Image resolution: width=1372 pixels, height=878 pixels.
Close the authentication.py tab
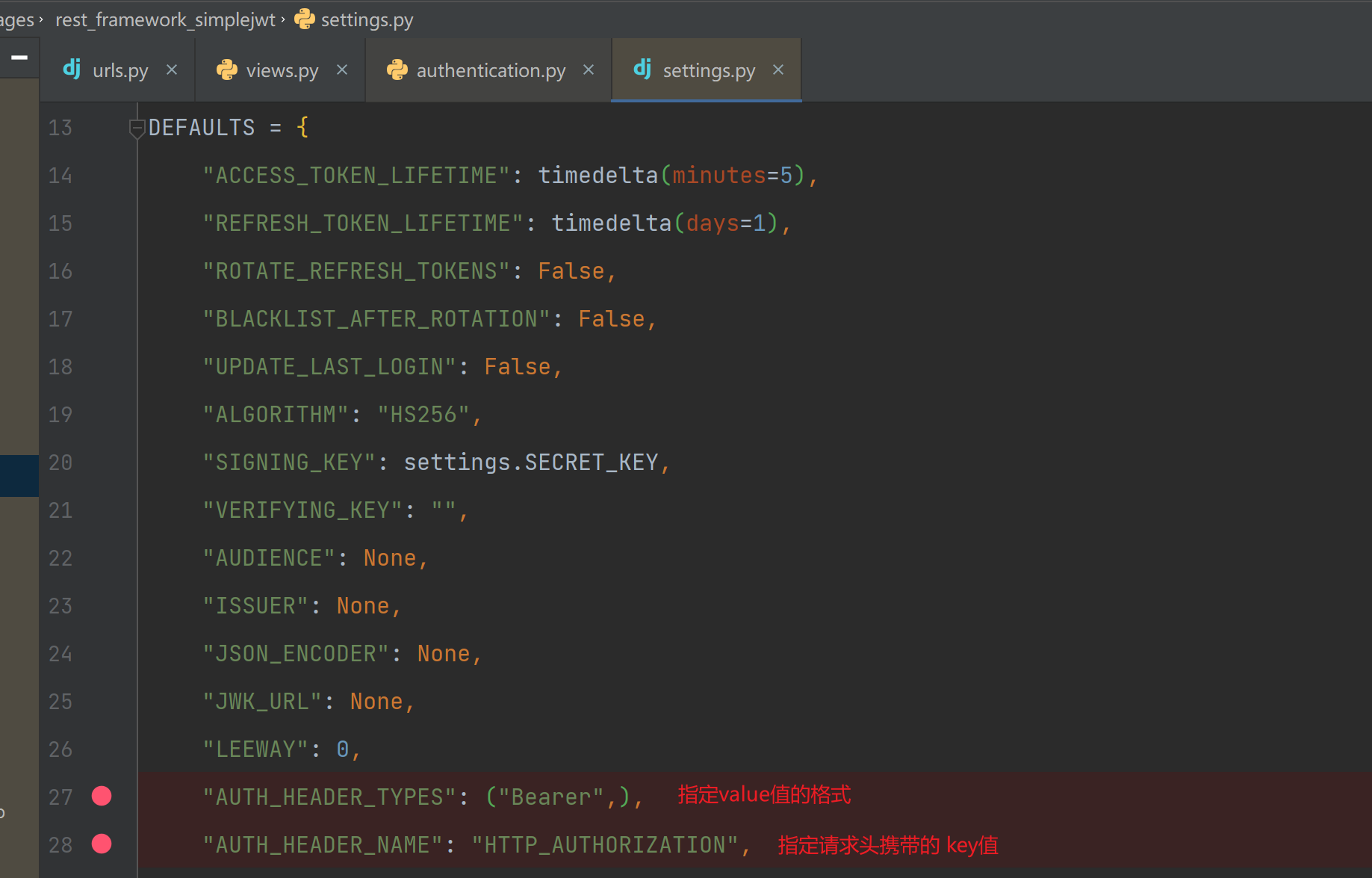tap(589, 69)
